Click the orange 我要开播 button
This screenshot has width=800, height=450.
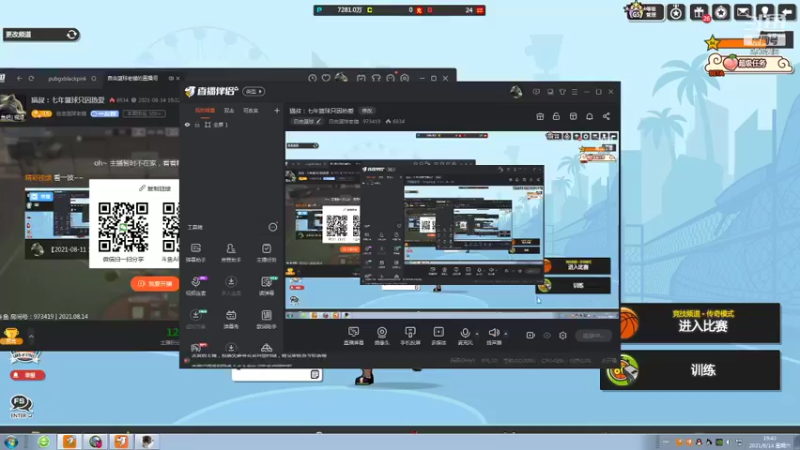[x=155, y=284]
